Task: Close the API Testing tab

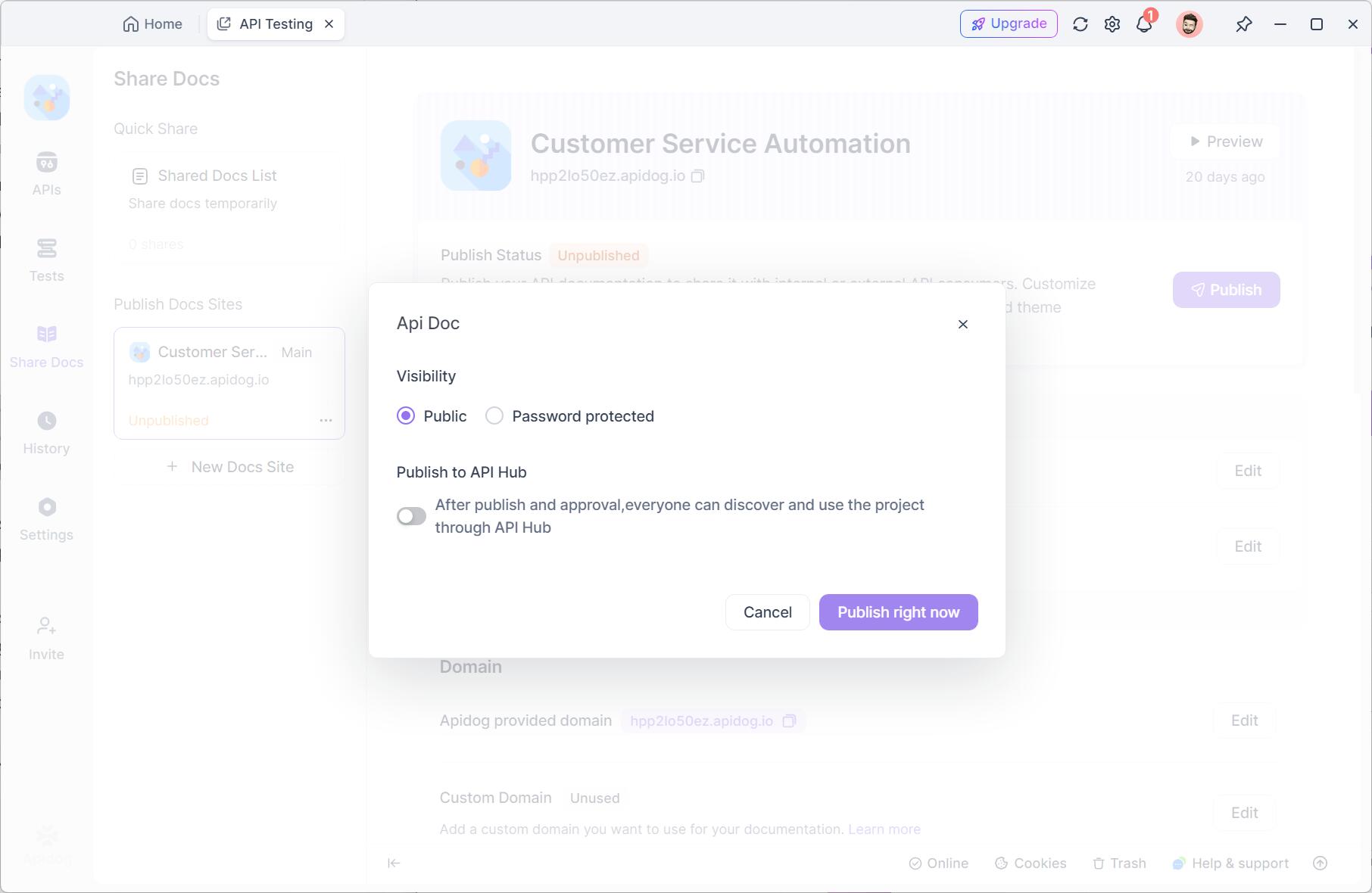Action: [329, 24]
